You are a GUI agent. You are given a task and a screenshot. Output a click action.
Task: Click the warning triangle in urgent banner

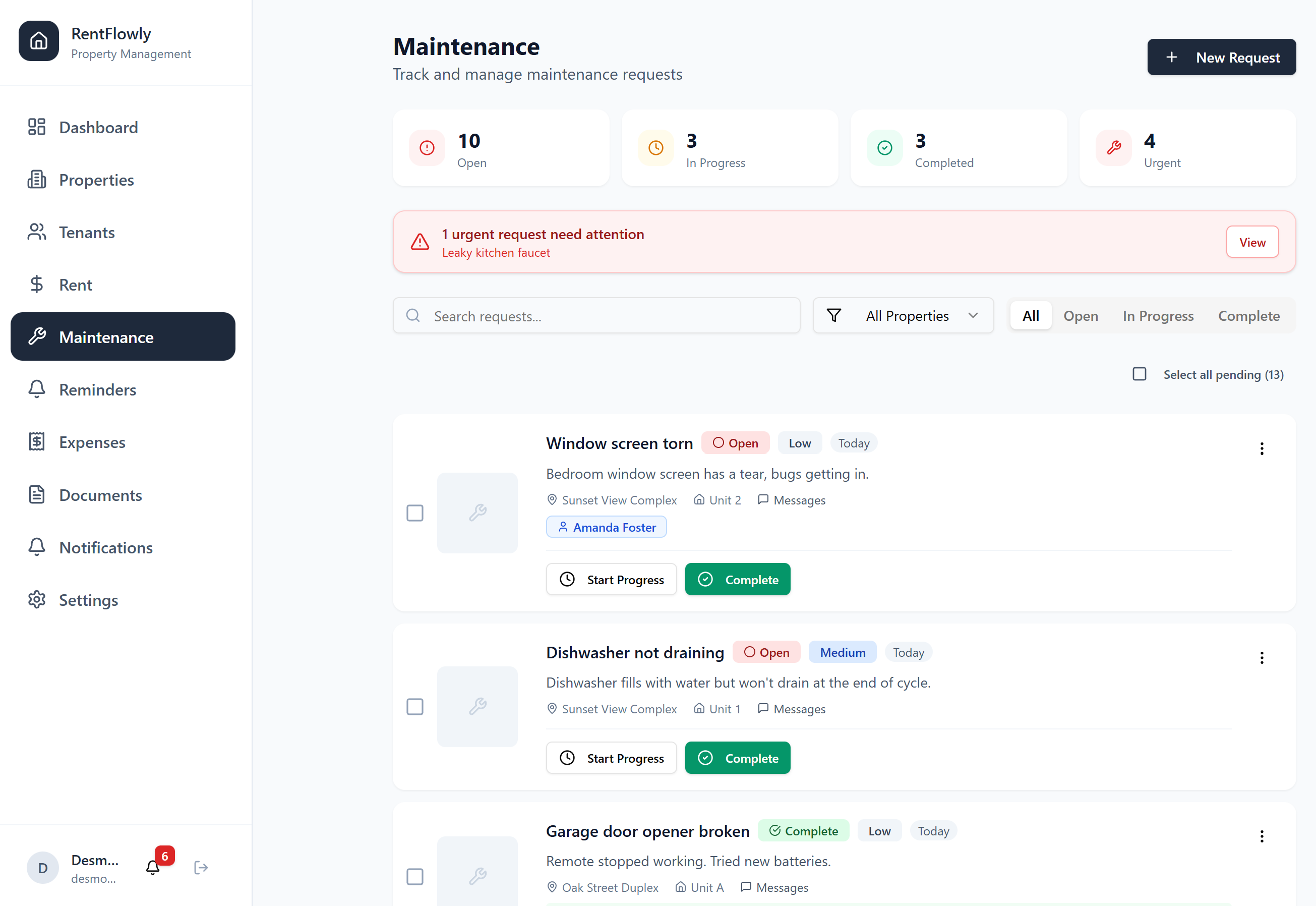coord(420,242)
